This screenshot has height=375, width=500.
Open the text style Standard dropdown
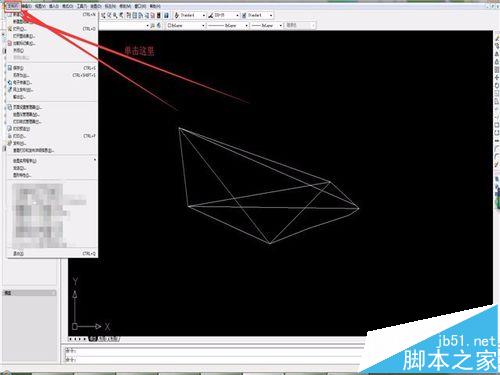click(193, 15)
